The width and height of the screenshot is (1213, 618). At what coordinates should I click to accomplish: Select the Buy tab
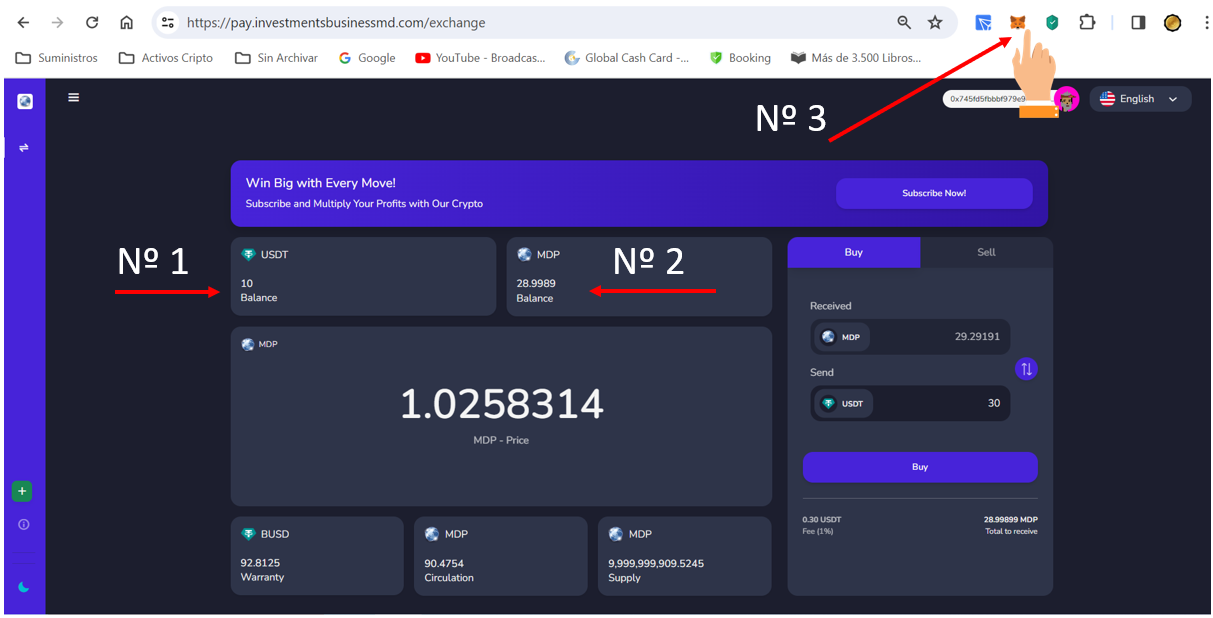(853, 252)
